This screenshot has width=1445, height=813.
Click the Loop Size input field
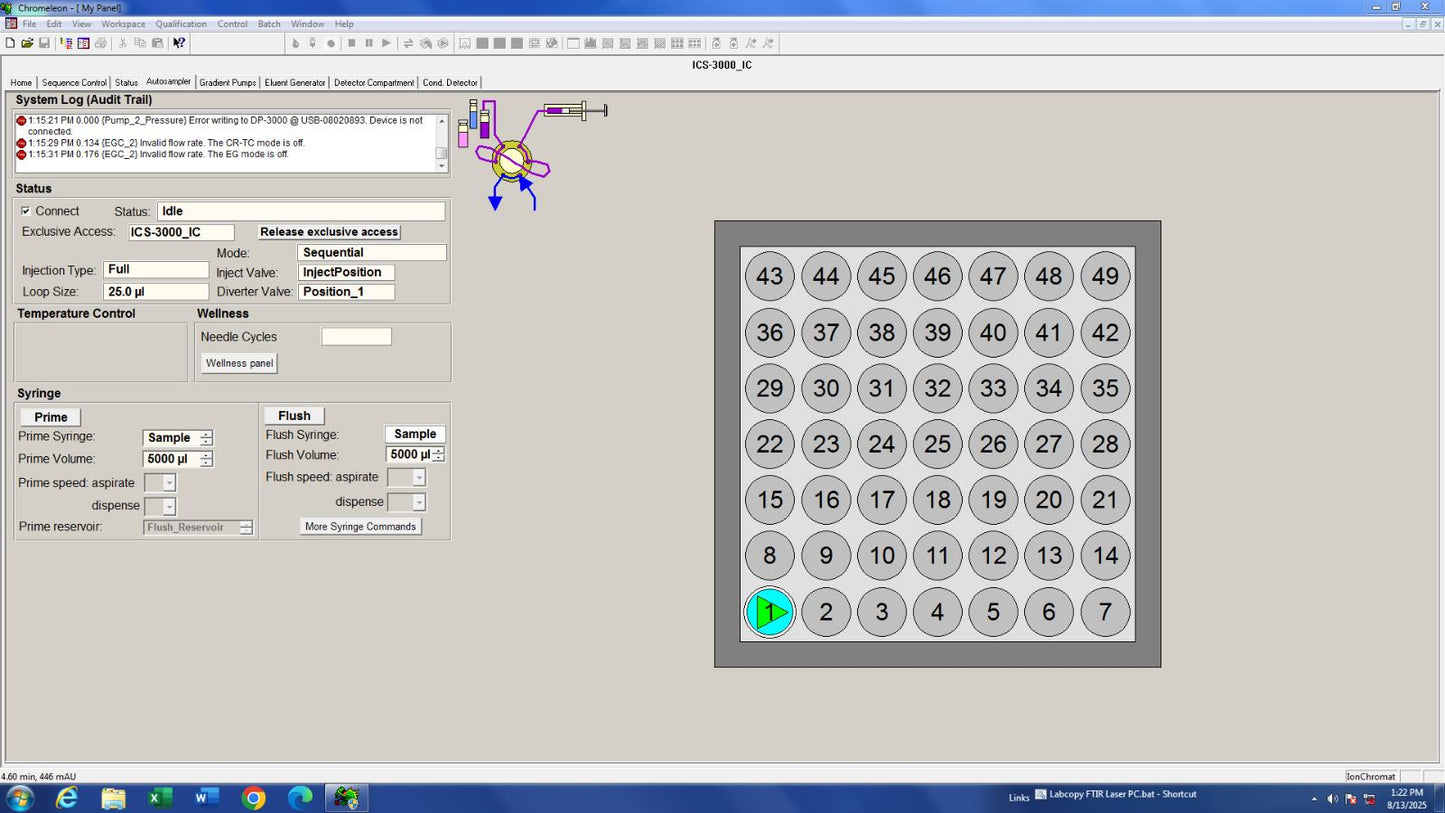(155, 292)
